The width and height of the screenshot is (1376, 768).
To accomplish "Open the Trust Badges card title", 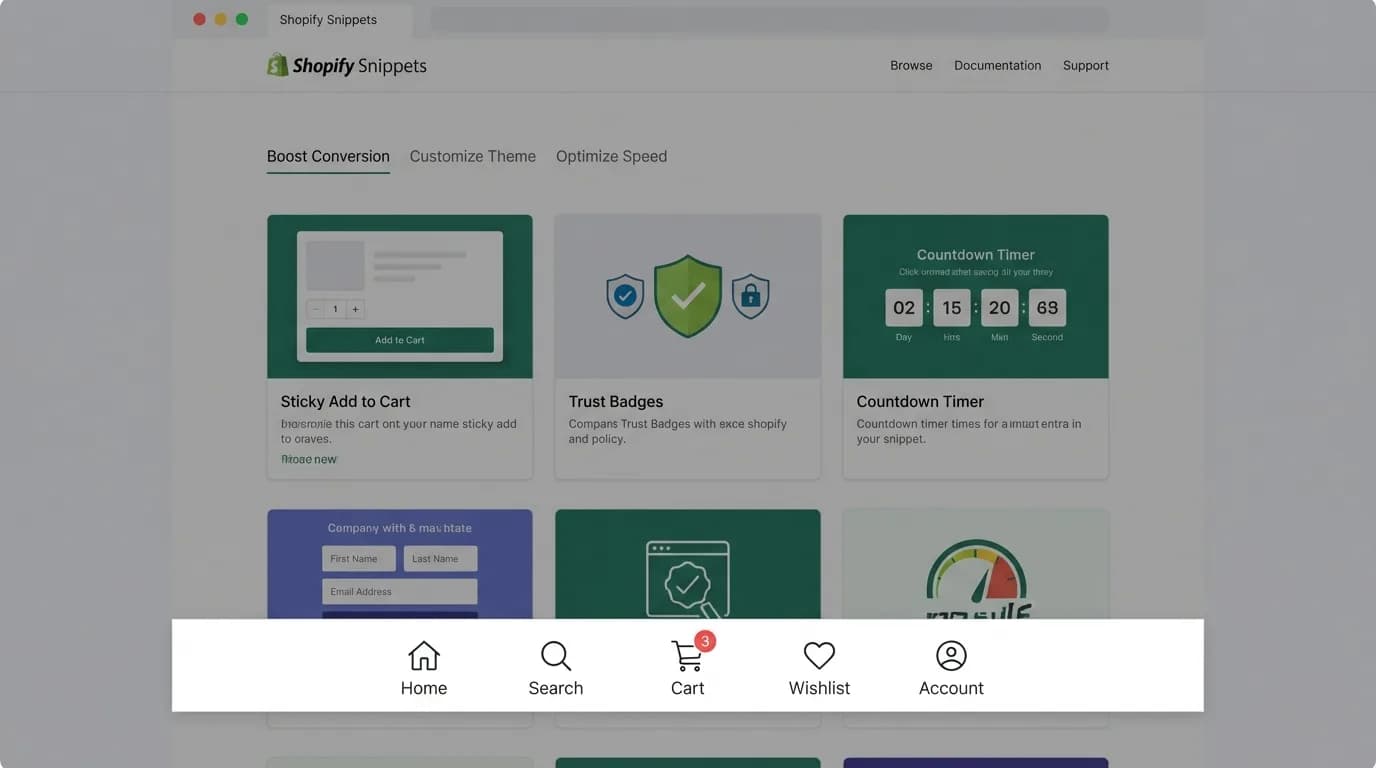I will point(616,402).
